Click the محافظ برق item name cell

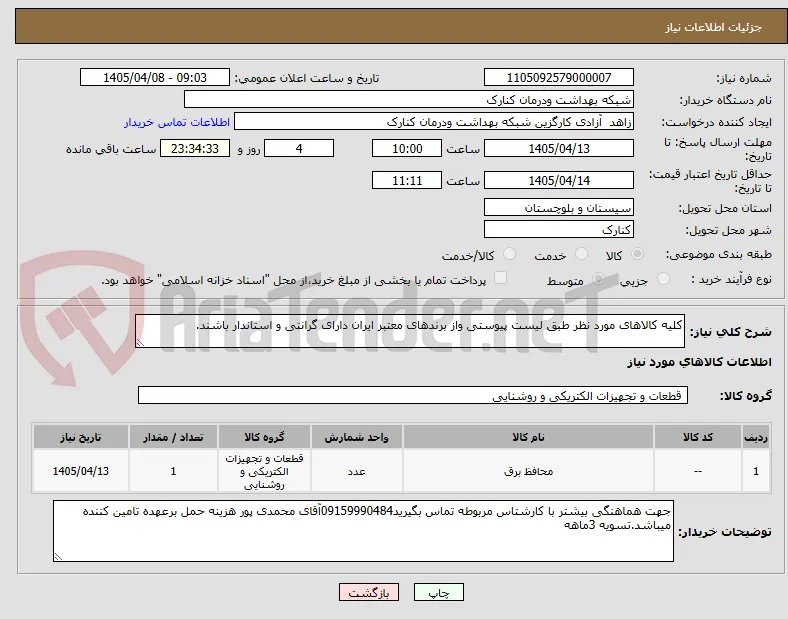pos(528,471)
